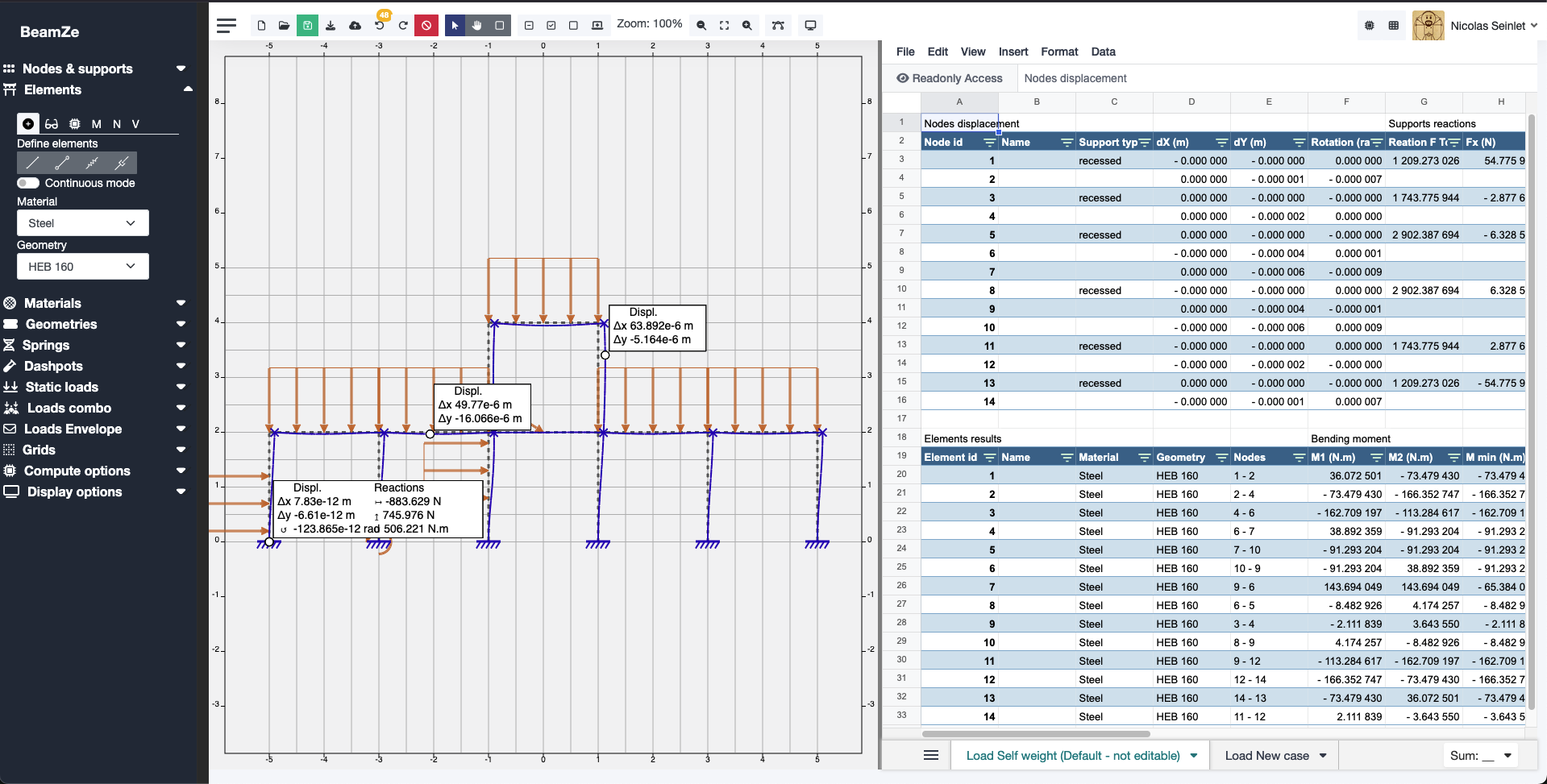Open the filter on the Node id column
The image size is (1547, 784).
pos(990,142)
